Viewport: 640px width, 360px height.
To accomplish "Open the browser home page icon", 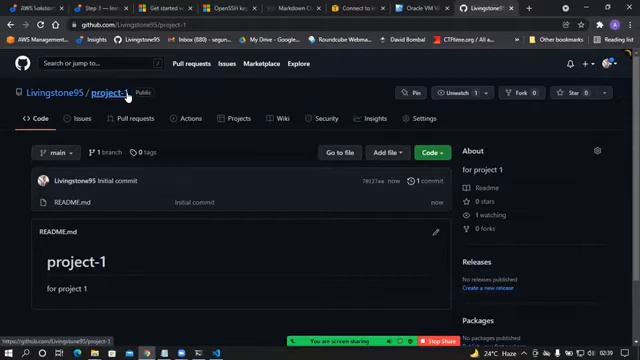I will (x=56, y=25).
